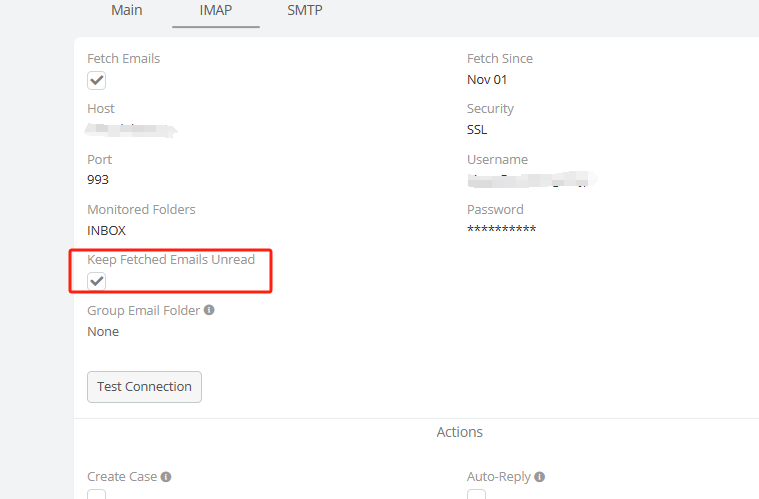Click the blurred Host value

click(131, 129)
